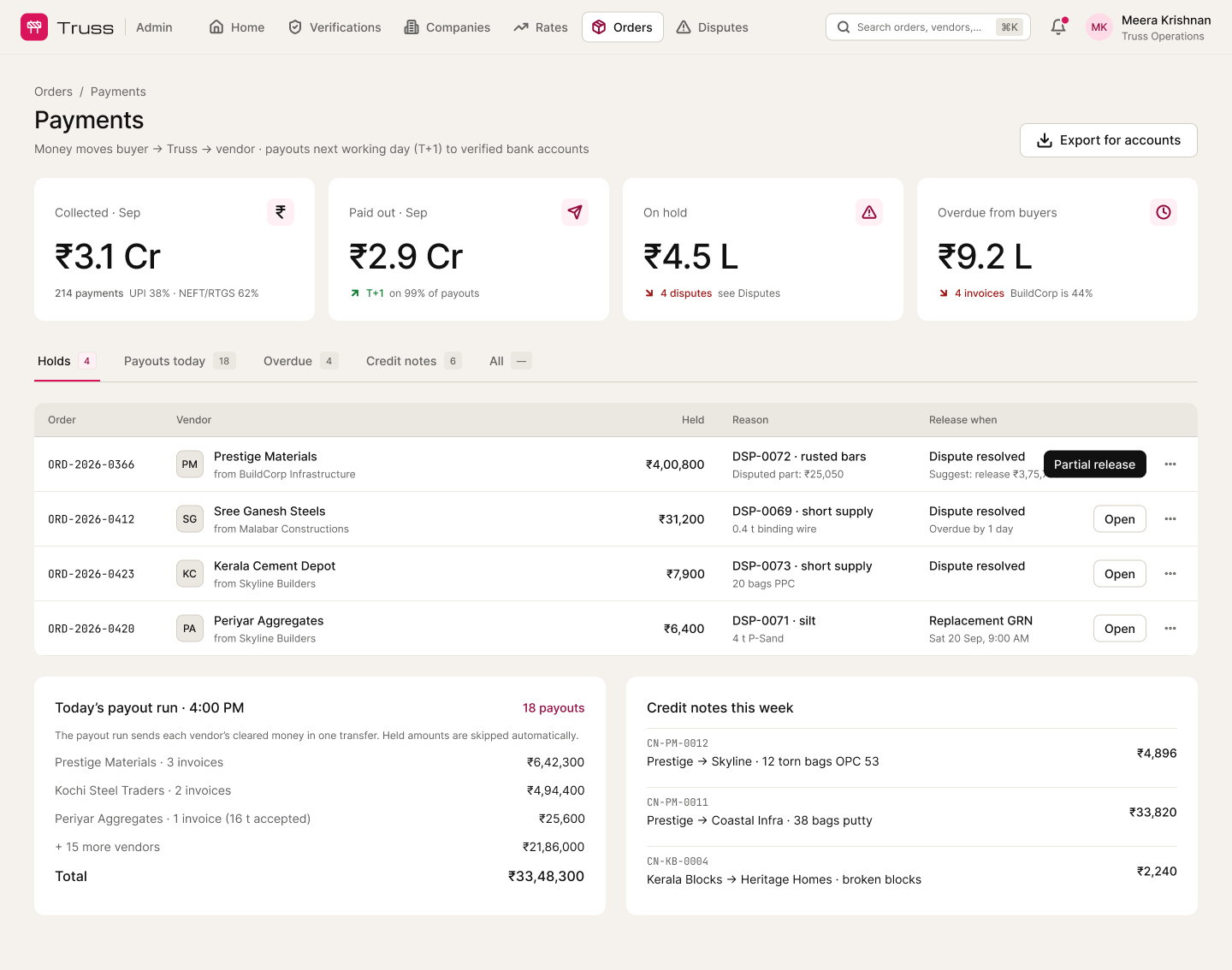Open Disputes in the navigation bar
The height and width of the screenshot is (970, 1232).
click(x=713, y=27)
